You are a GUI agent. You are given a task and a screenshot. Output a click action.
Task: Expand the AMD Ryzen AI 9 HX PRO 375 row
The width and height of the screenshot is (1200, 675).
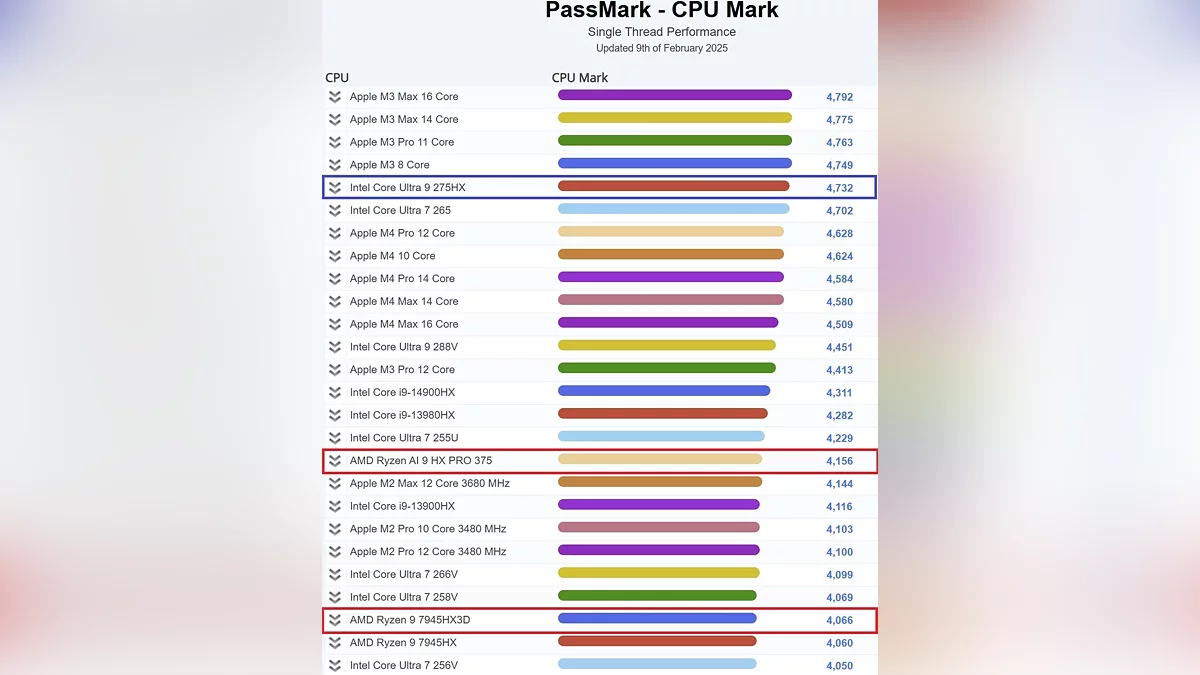335,461
